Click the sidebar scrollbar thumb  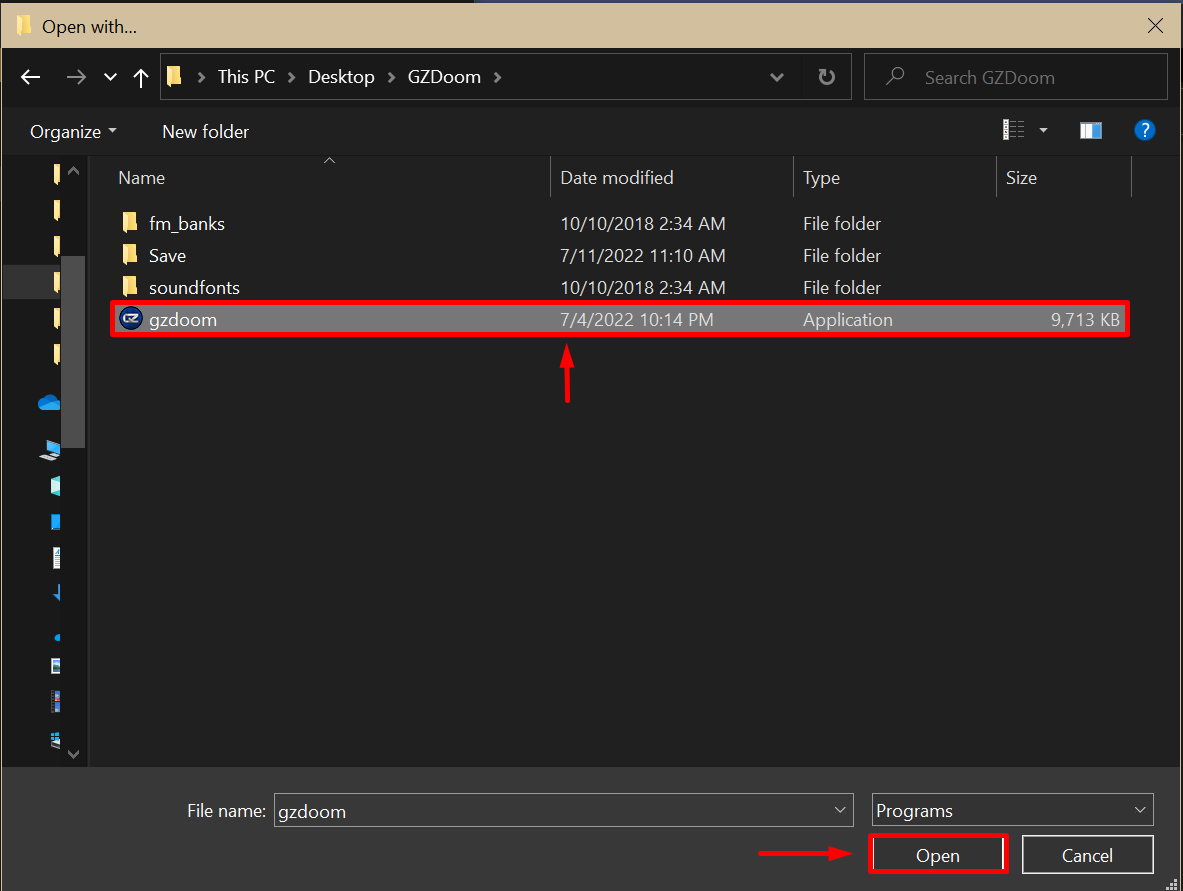pyautogui.click(x=72, y=352)
